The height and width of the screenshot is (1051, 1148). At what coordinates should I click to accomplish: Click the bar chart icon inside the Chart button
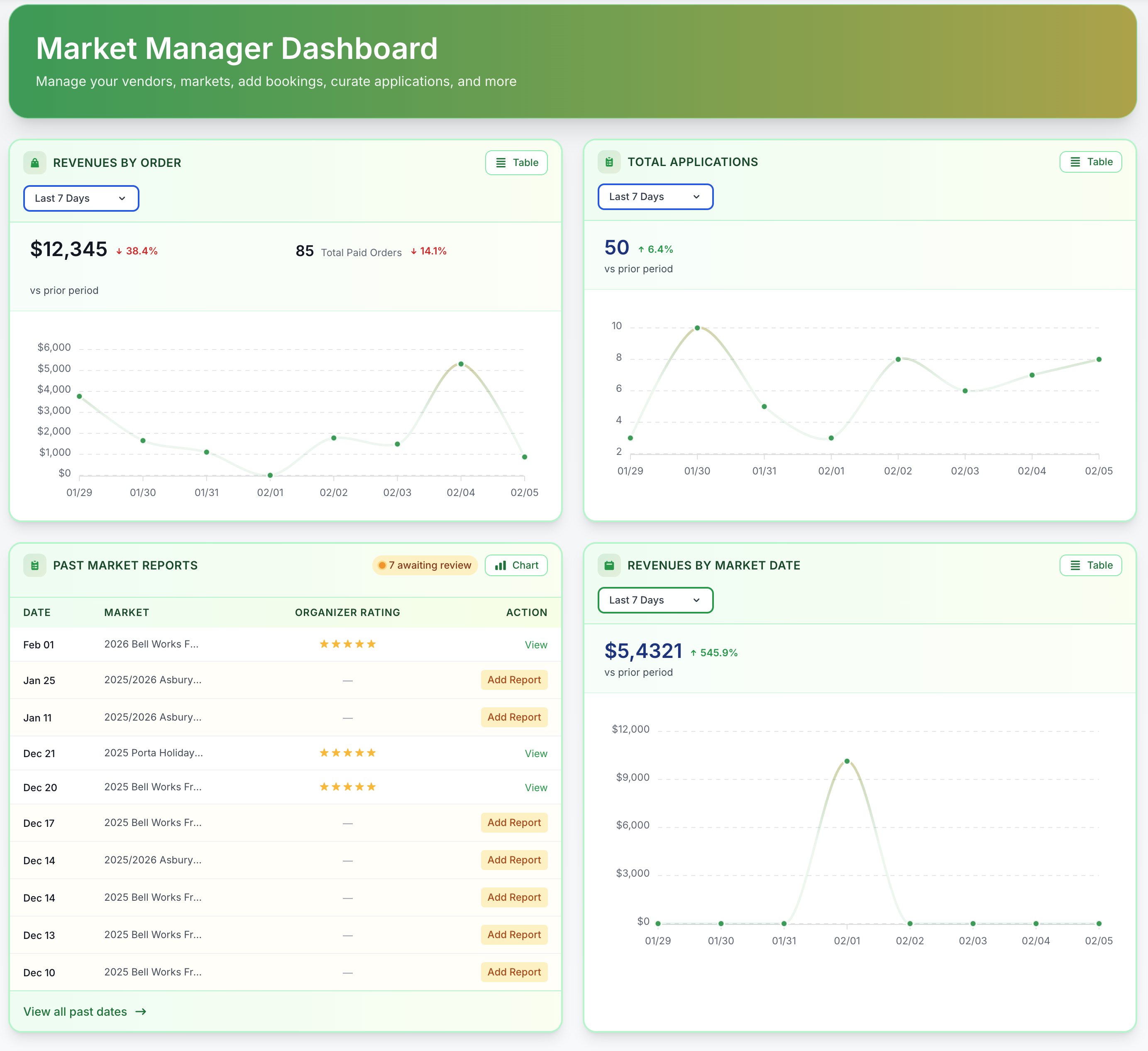(500, 565)
